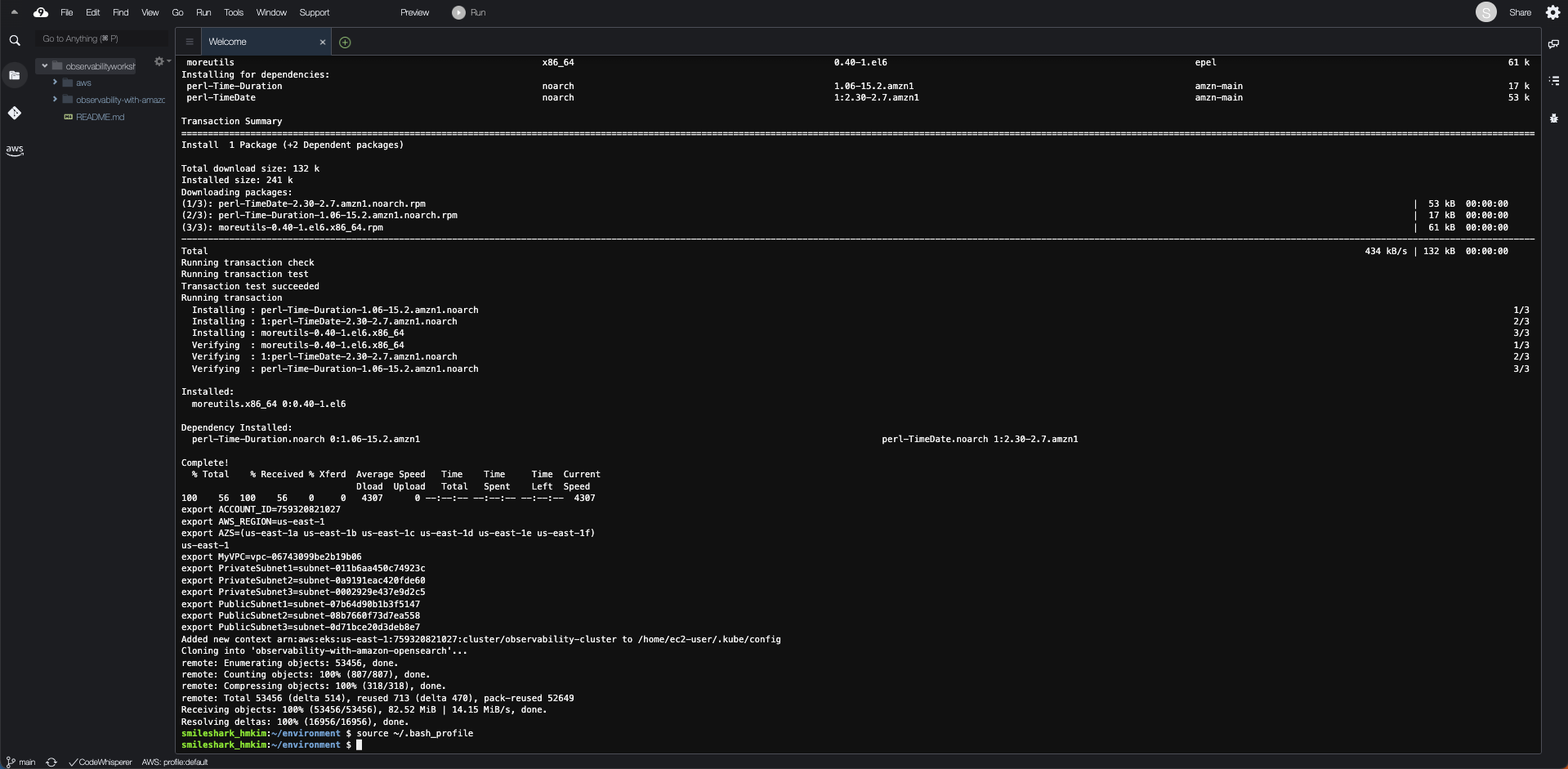
Task: Open the file tree settings gear
Action: [x=159, y=61]
